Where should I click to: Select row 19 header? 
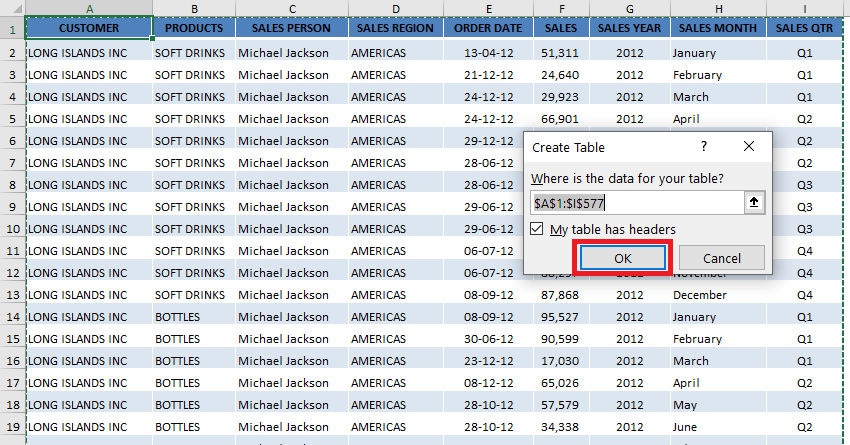pos(12,427)
